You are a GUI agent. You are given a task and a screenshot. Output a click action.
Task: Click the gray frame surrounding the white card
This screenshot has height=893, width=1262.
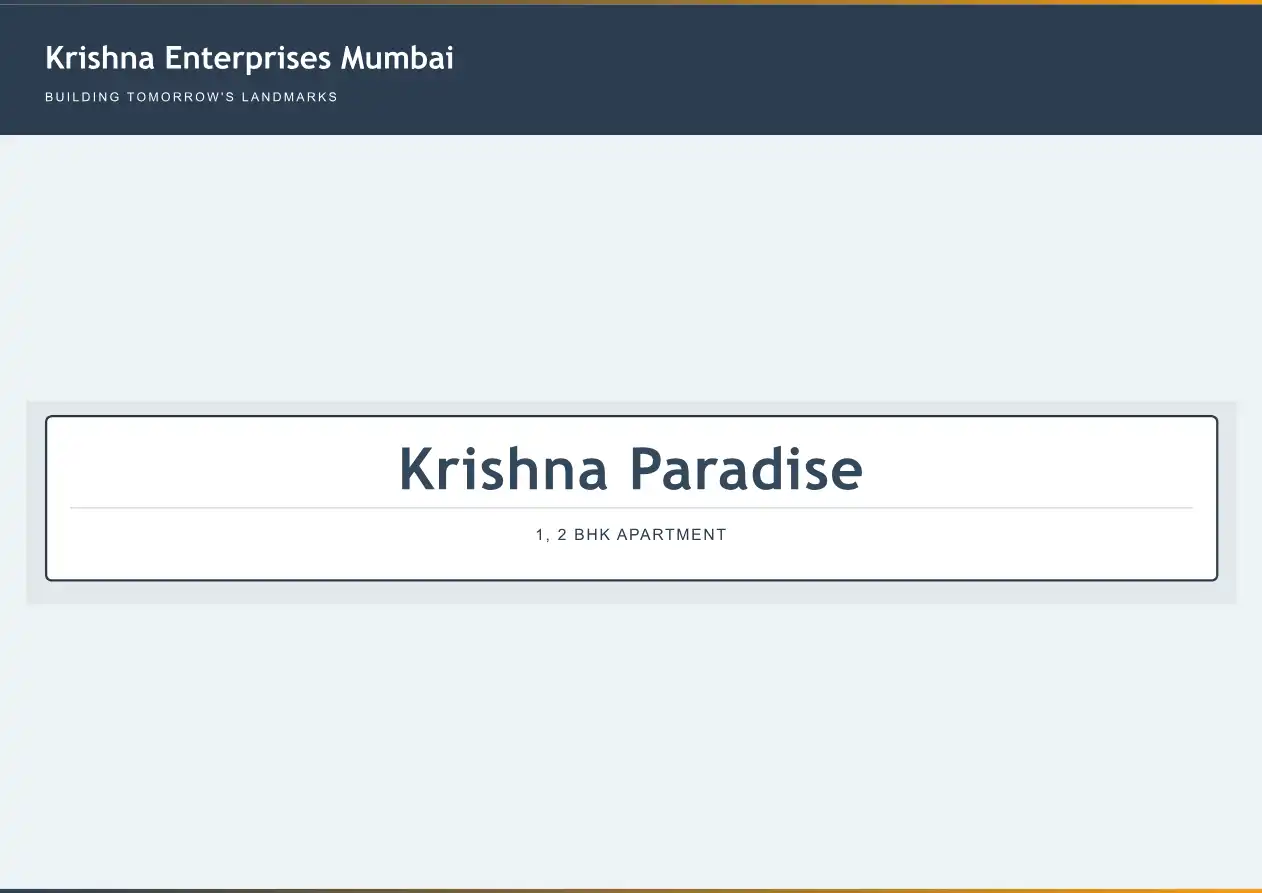pyautogui.click(x=630, y=592)
